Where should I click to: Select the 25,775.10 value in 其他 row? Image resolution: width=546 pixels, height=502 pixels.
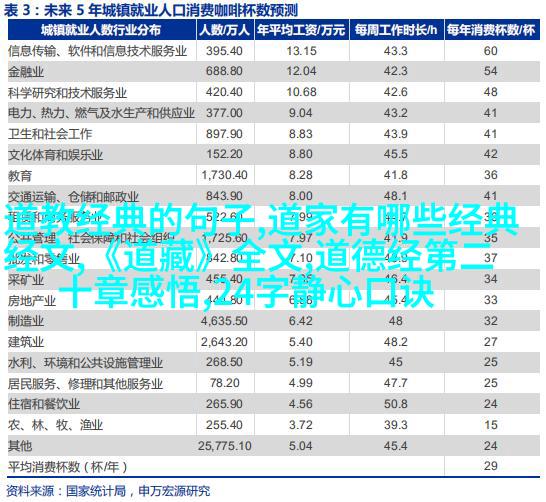pos(225,446)
